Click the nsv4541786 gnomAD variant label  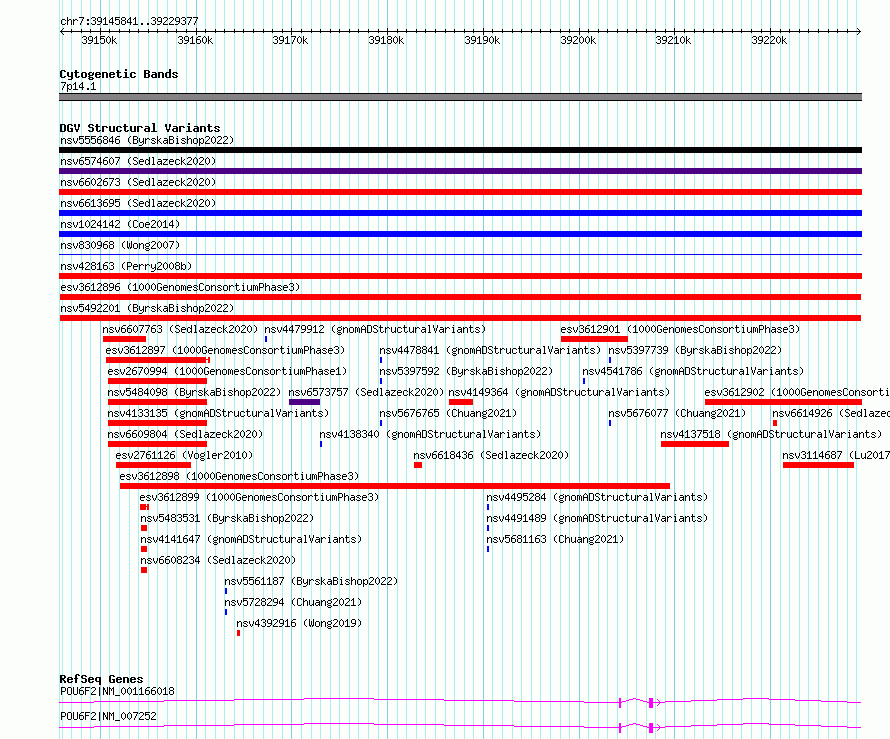click(693, 371)
